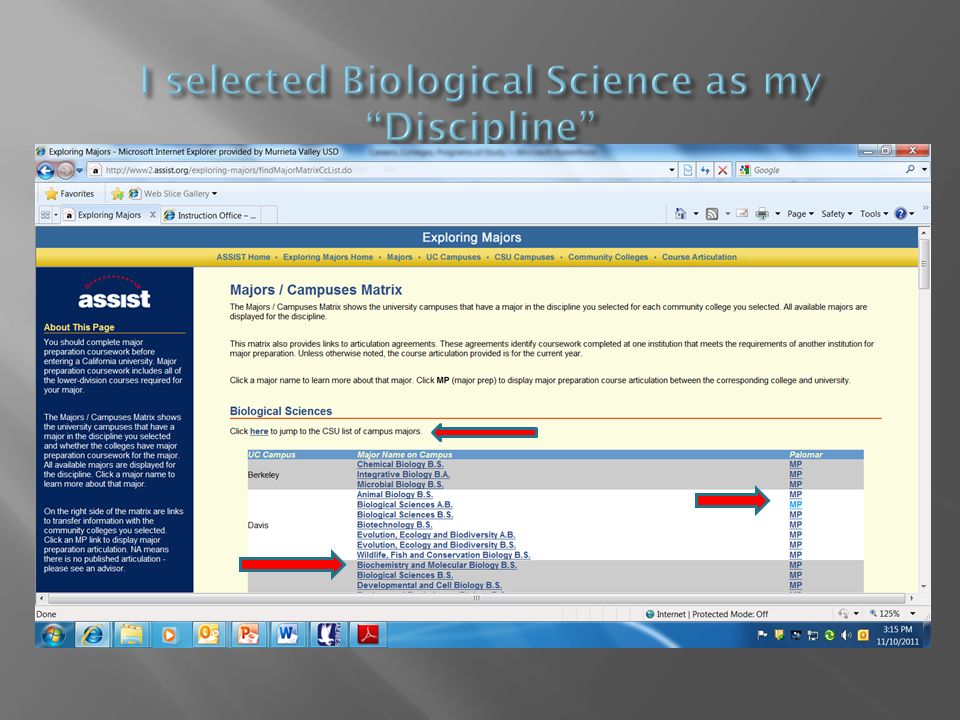Screen dimensions: 960x720
Task: Click the URL address bar field
Action: pos(380,170)
